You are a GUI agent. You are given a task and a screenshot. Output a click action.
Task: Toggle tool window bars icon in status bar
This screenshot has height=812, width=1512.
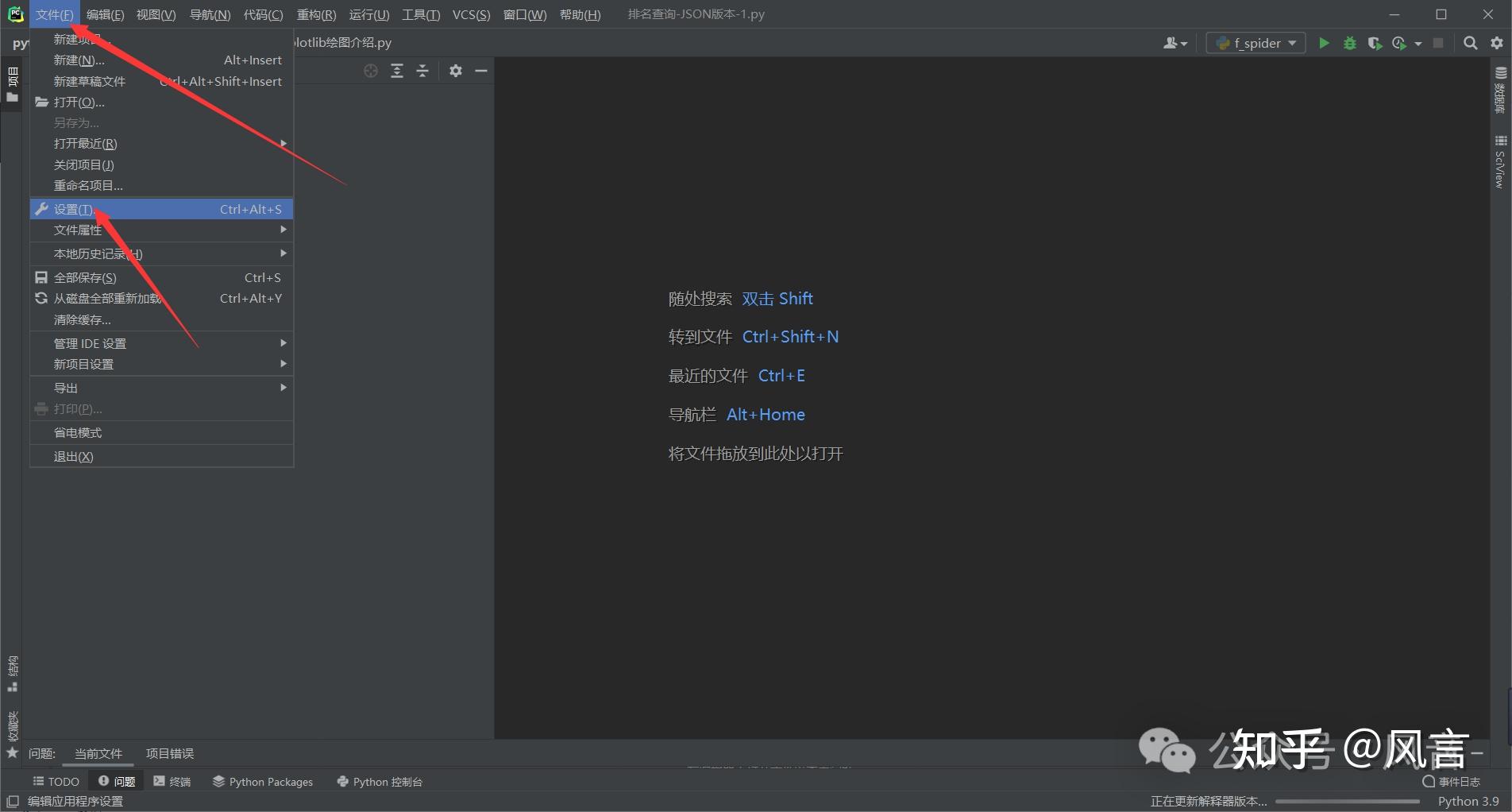pos(13,801)
